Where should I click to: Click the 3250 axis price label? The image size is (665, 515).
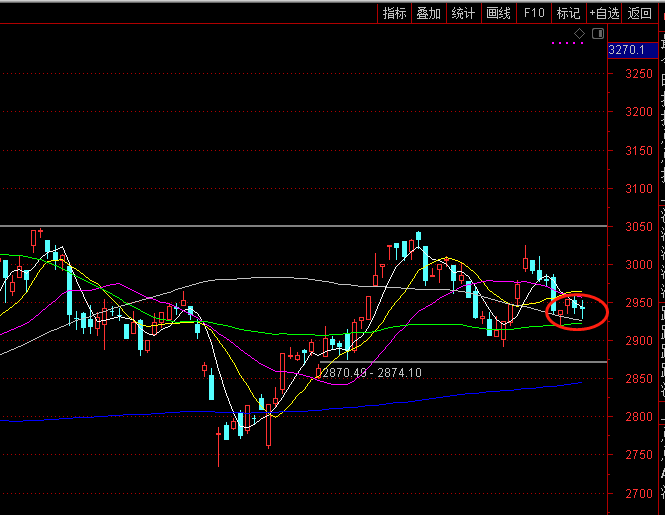tap(639, 74)
